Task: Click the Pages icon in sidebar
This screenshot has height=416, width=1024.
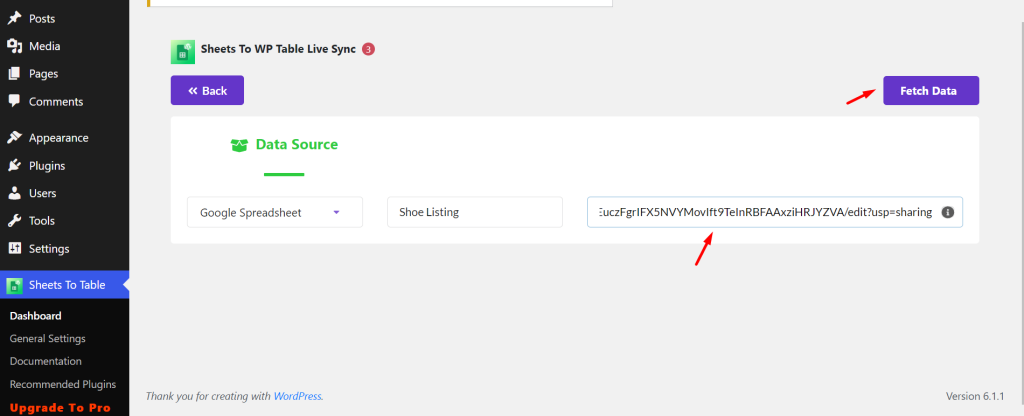Action: (x=14, y=74)
